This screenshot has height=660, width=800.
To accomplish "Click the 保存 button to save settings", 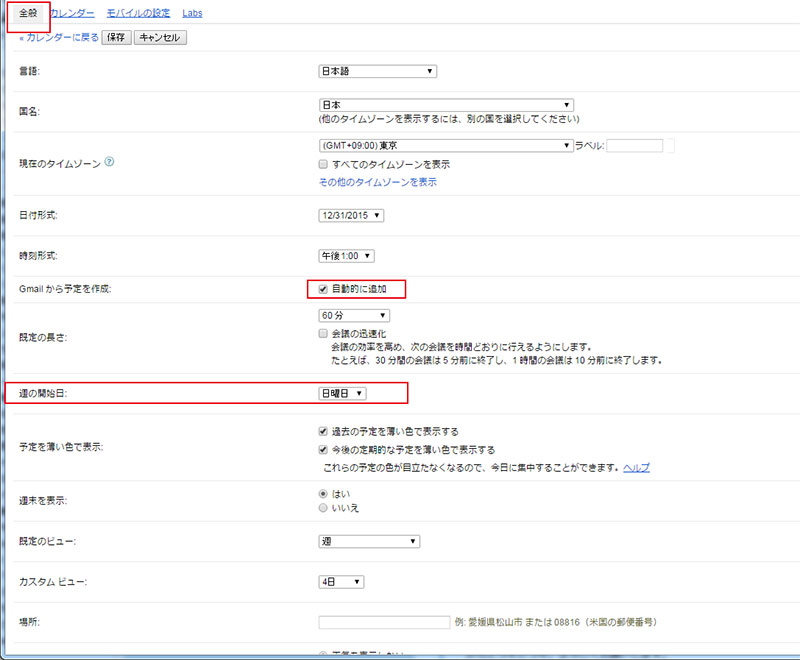I will [x=117, y=36].
